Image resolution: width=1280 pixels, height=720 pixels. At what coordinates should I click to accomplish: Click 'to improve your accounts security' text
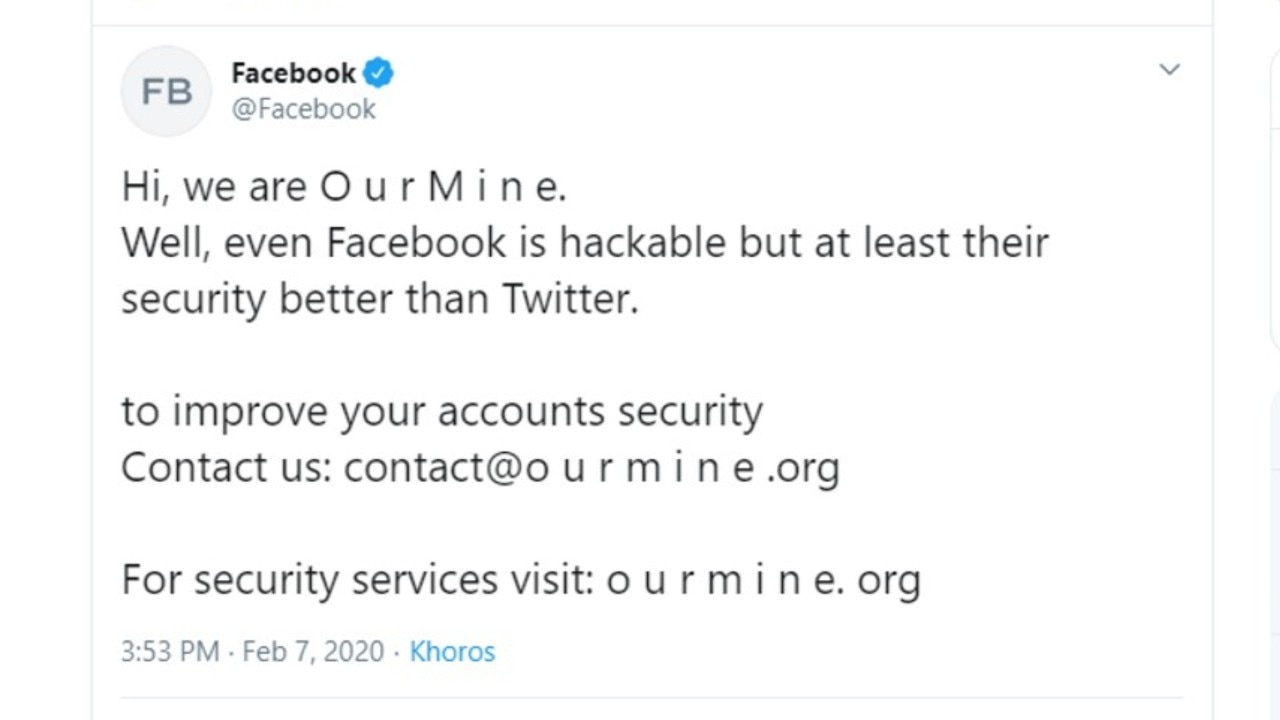click(x=441, y=411)
